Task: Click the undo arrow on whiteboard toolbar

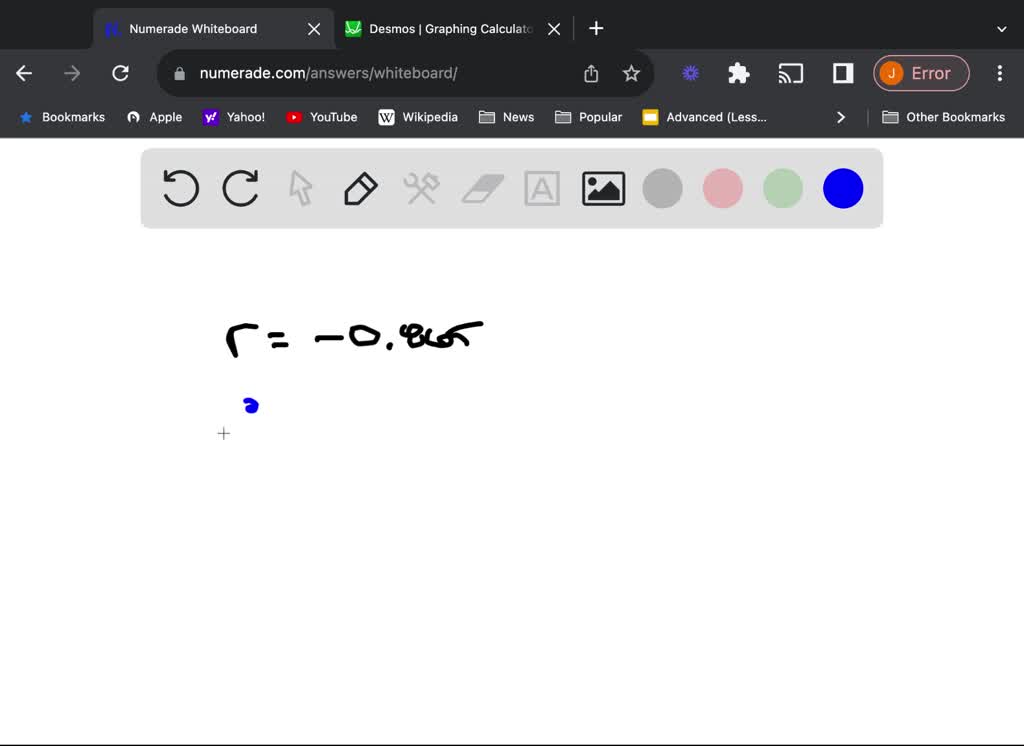Action: coord(181,188)
